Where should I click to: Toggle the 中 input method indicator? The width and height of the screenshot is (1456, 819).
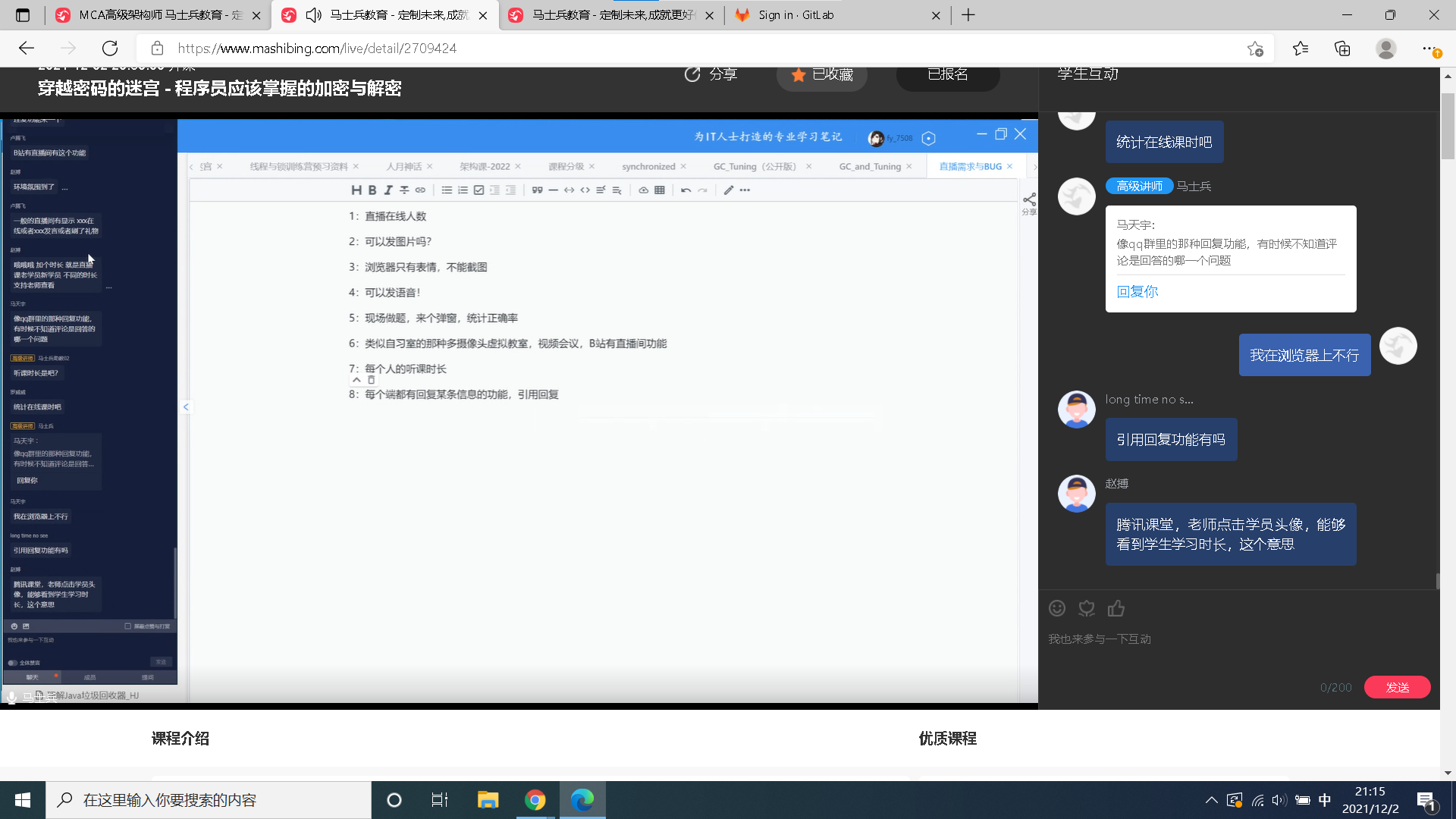point(1325,800)
